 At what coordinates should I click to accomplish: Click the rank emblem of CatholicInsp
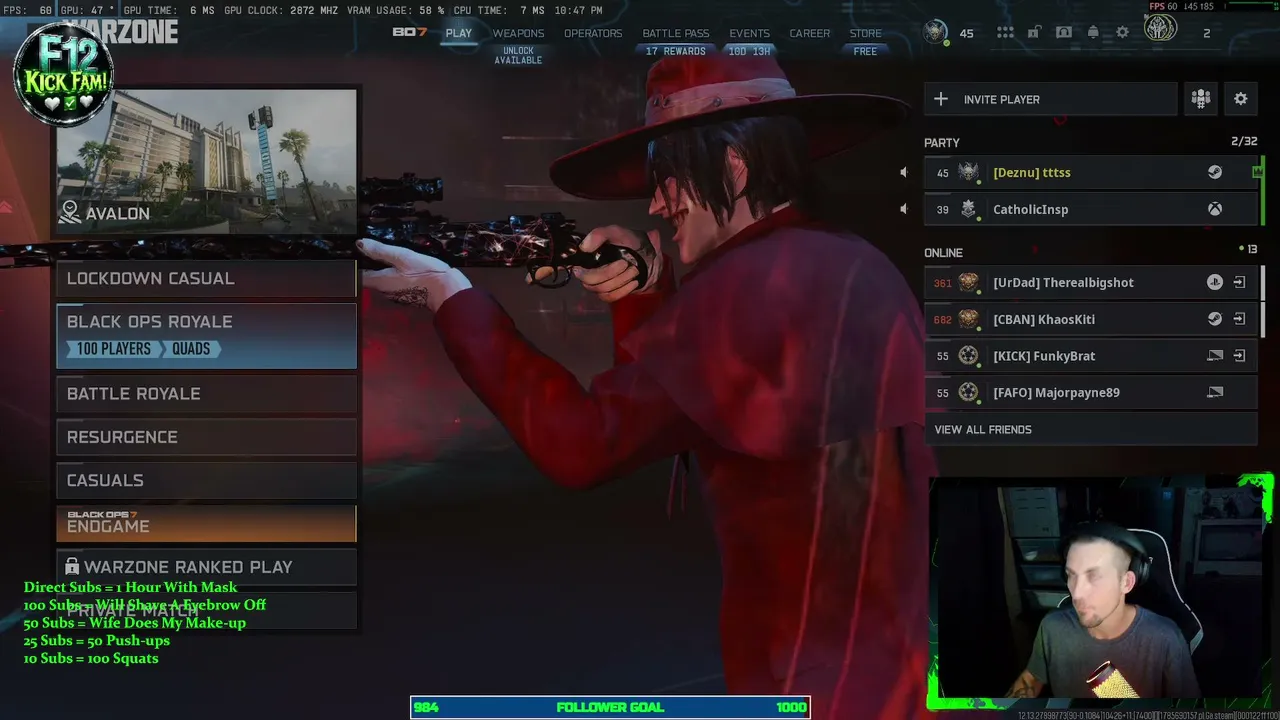968,209
